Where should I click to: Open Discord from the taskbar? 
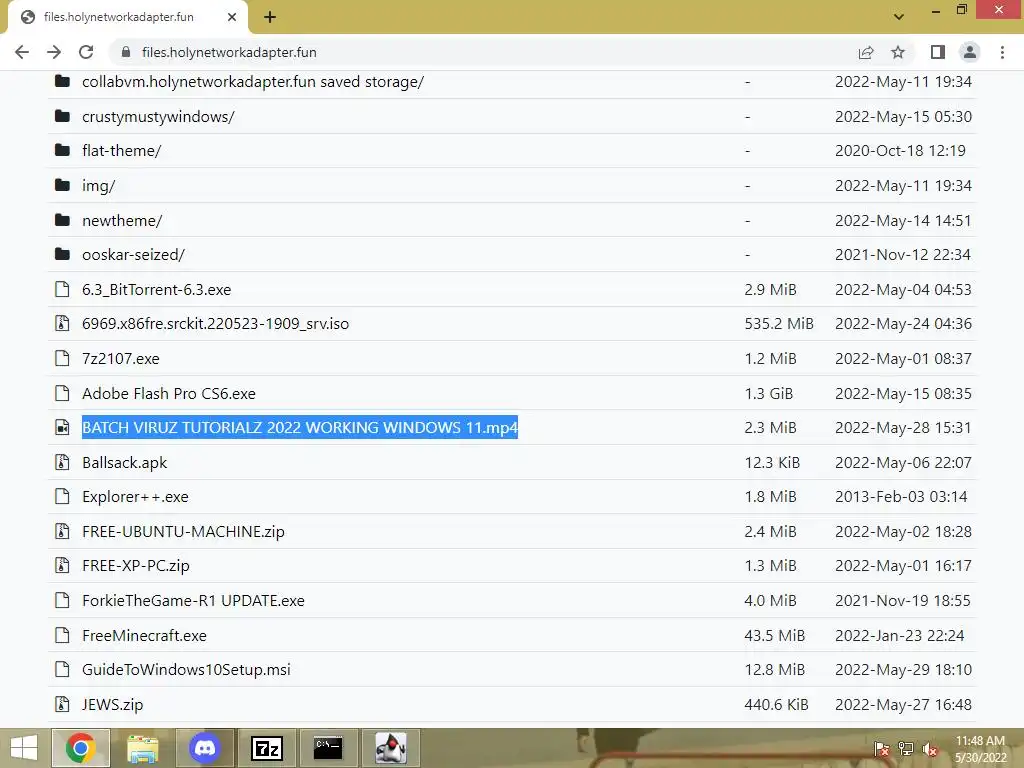(x=204, y=748)
